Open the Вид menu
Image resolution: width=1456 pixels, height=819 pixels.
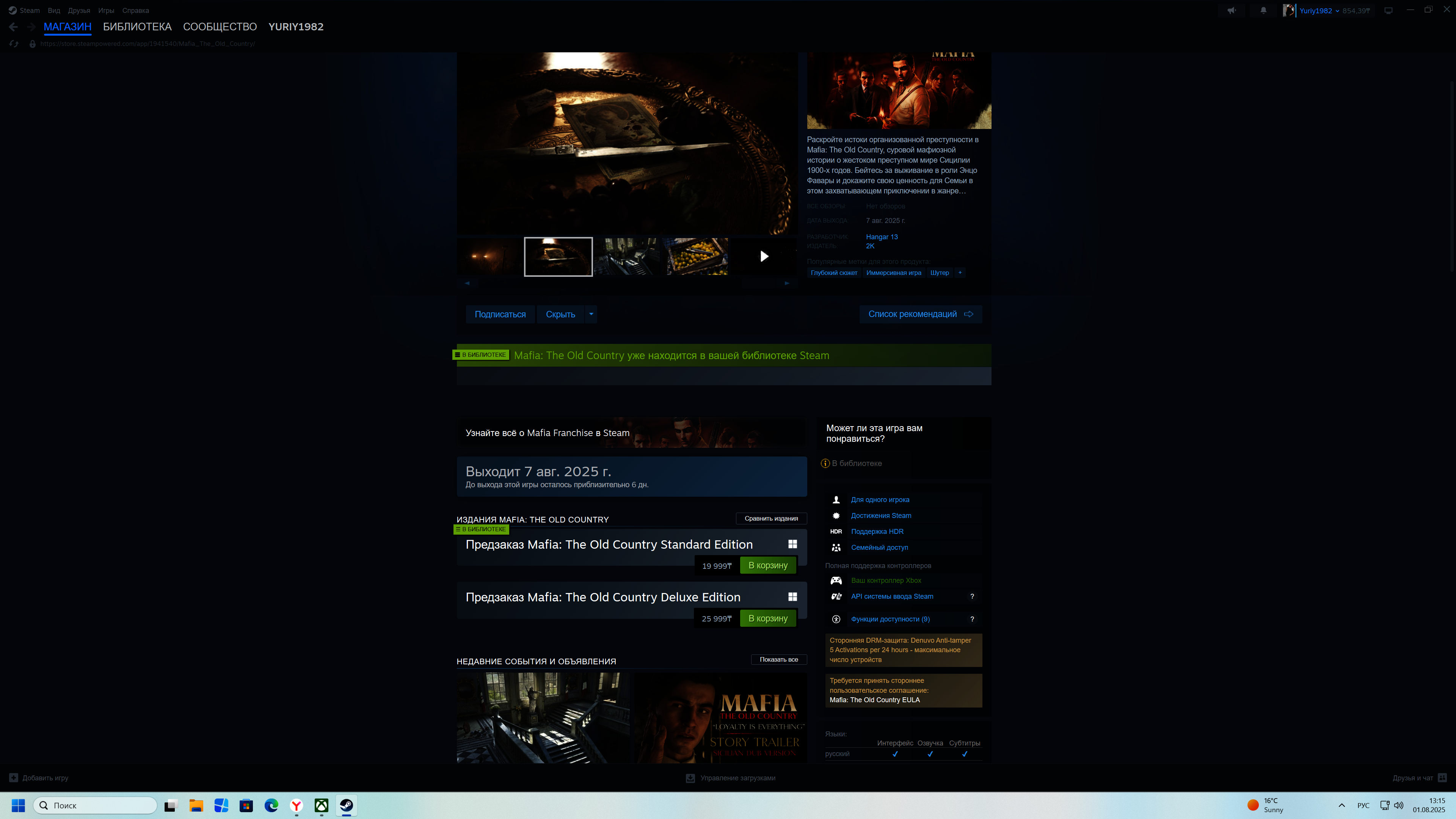tap(54, 10)
